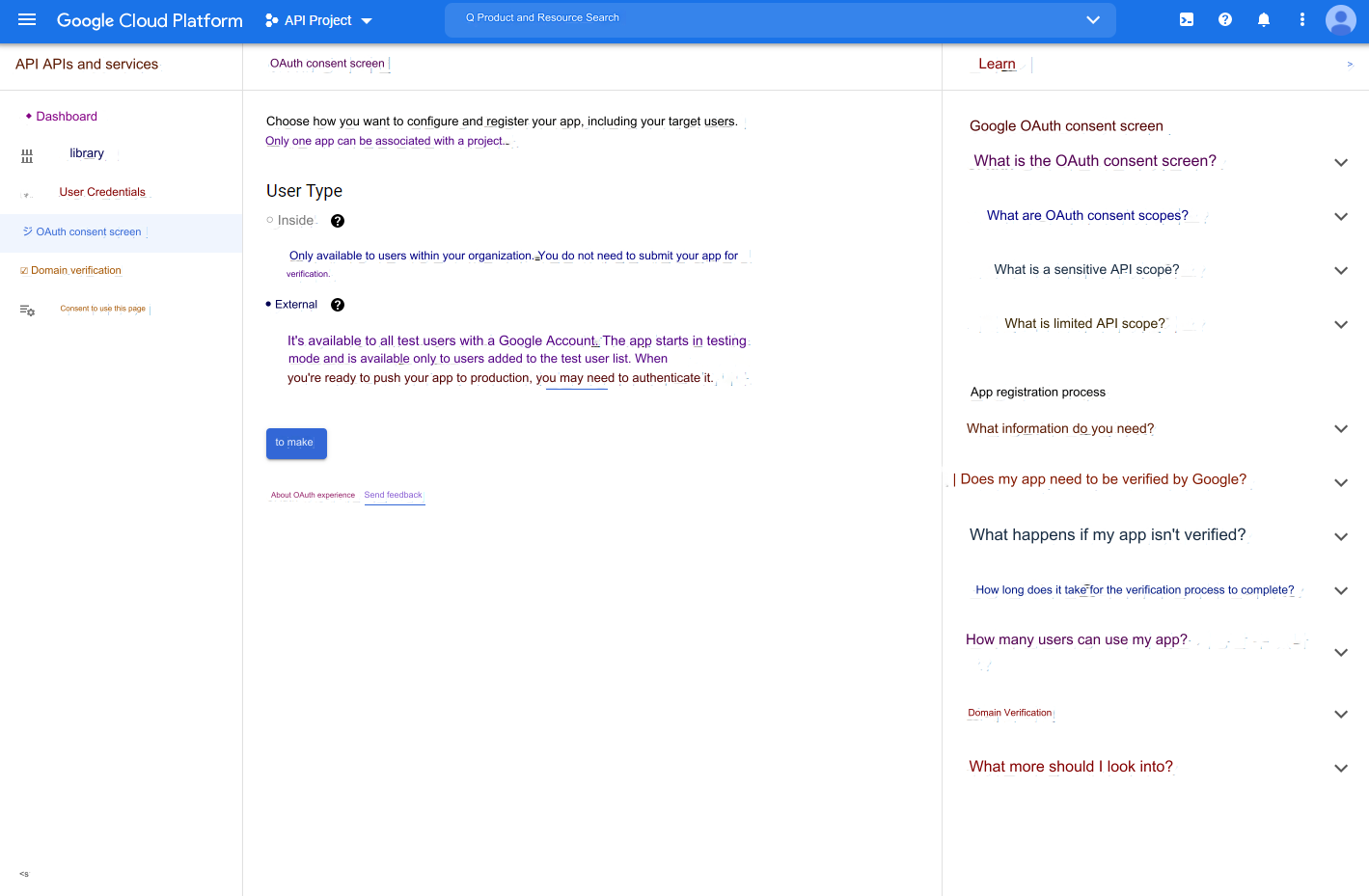Click the 'to make' create button
The height and width of the screenshot is (896, 1369).
(x=296, y=443)
